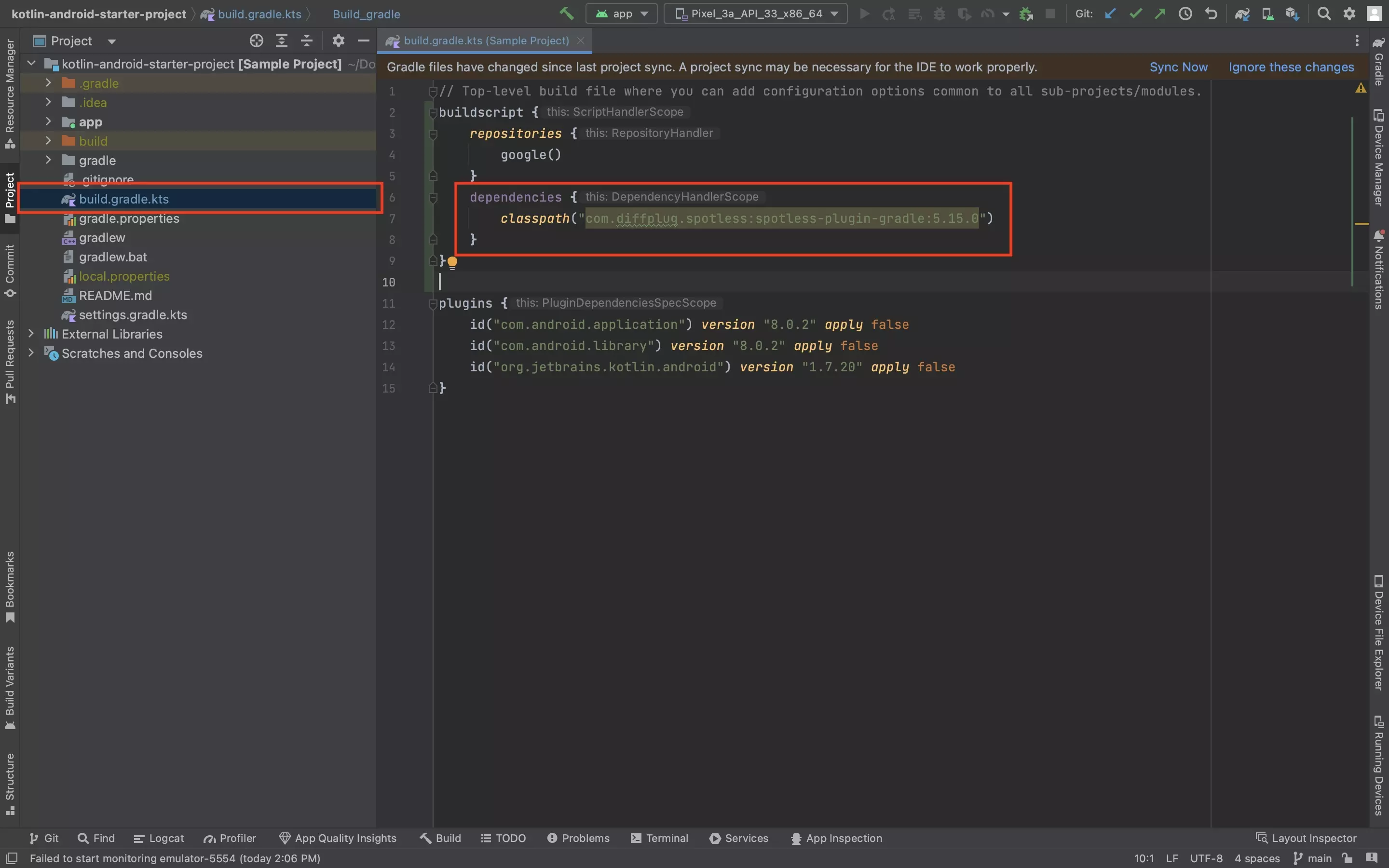Screen dimensions: 1389x868
Task: Click the user avatar icon at top right
Action: pos(1374,13)
